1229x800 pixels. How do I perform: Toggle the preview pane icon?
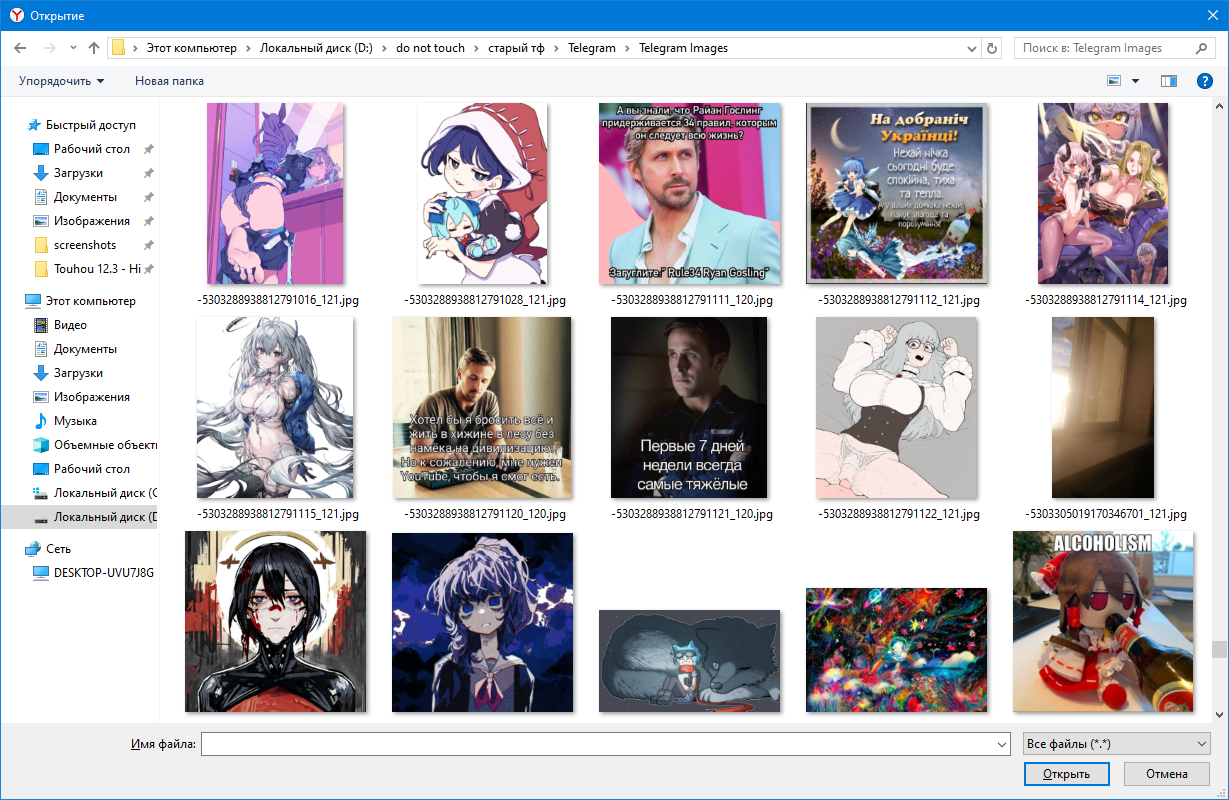(x=1169, y=81)
